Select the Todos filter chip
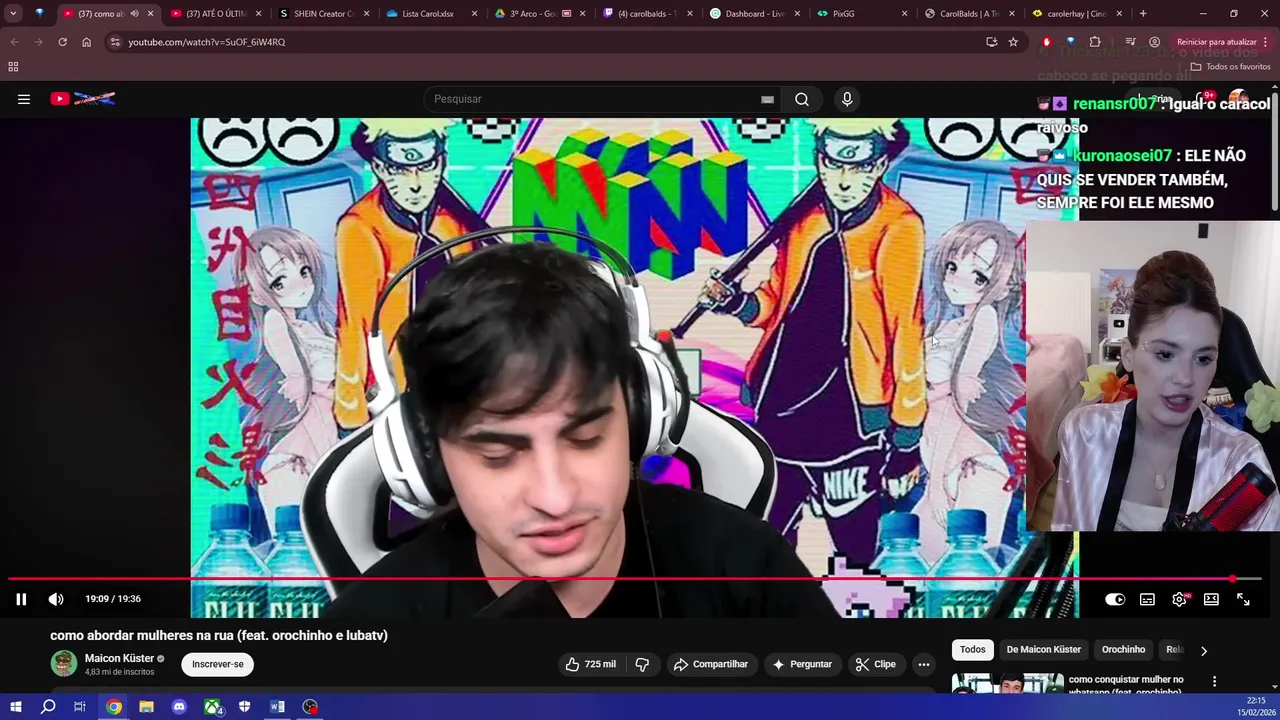Screen dimensions: 1280x720 pos(973,650)
